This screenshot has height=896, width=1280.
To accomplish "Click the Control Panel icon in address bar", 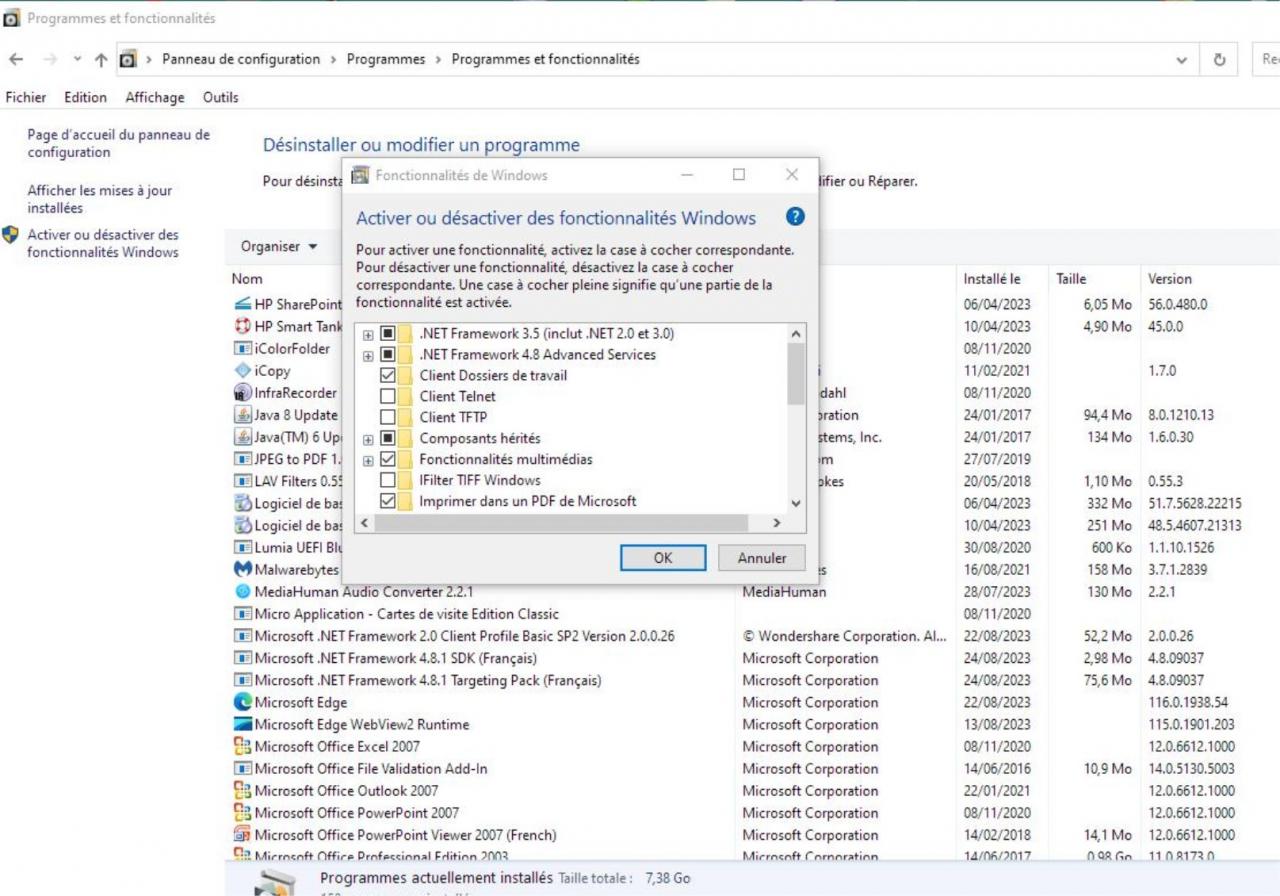I will 128,59.
